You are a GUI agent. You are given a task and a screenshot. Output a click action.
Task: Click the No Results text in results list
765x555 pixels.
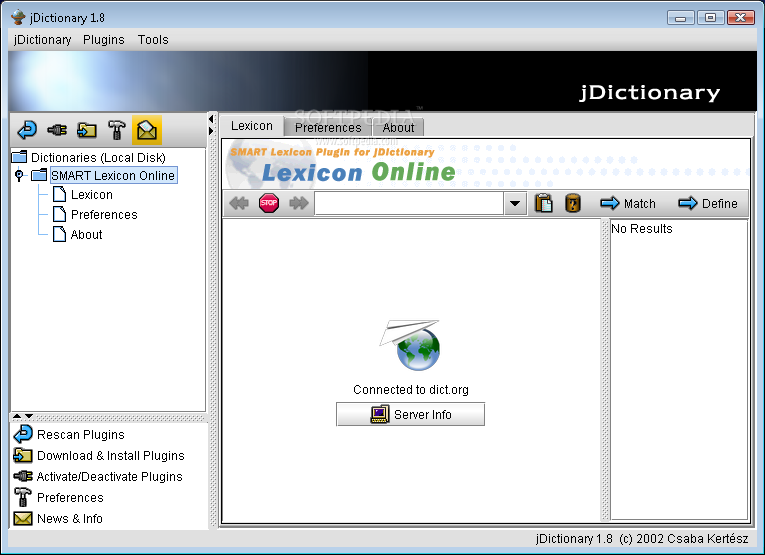pos(642,228)
